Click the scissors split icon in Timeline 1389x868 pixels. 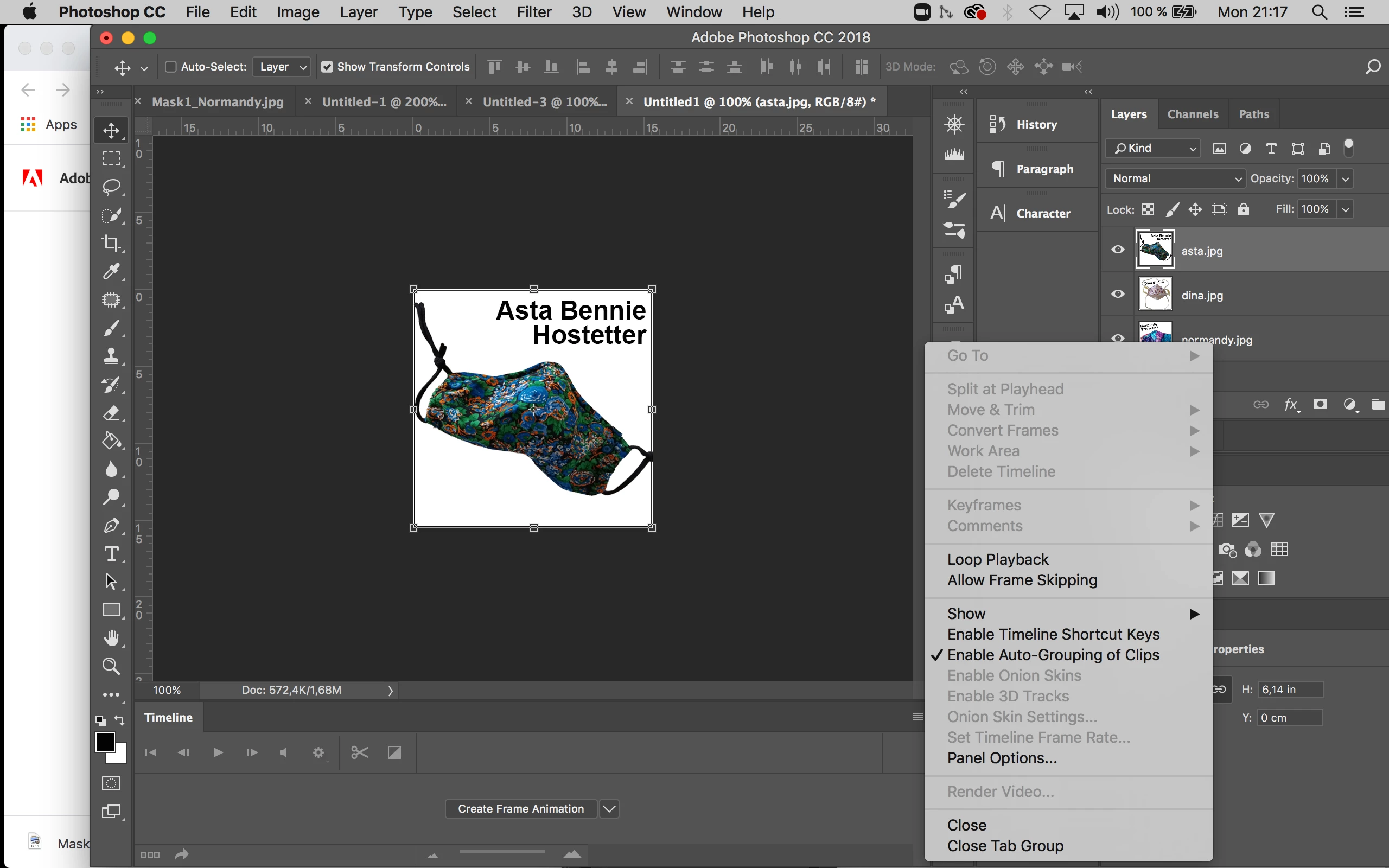coord(359,752)
